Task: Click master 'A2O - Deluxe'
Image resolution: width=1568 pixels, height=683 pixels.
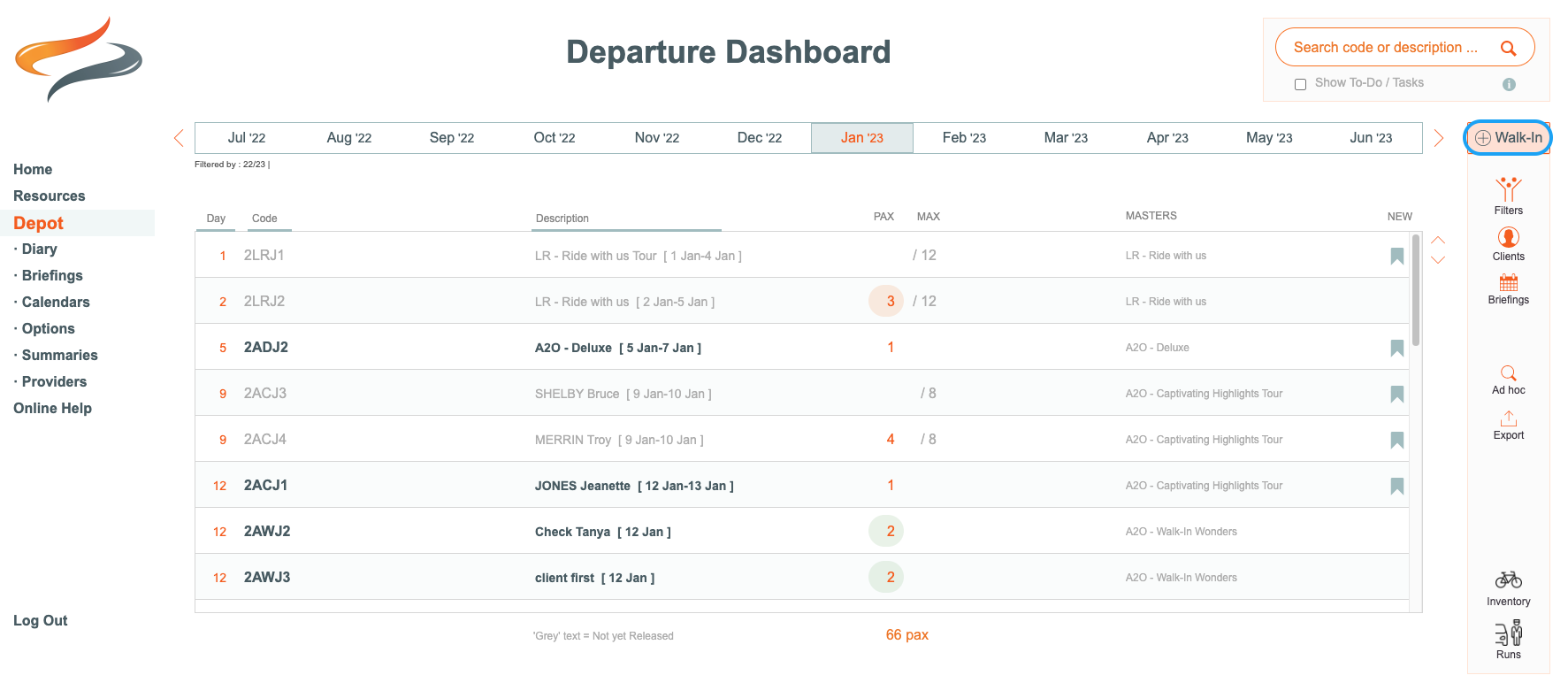Action: coord(1158,348)
